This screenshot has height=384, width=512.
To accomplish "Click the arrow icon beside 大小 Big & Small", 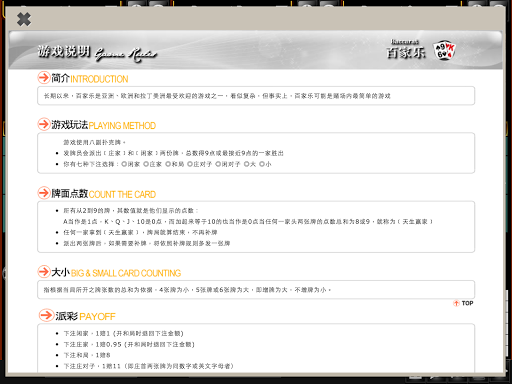I will [44, 272].
